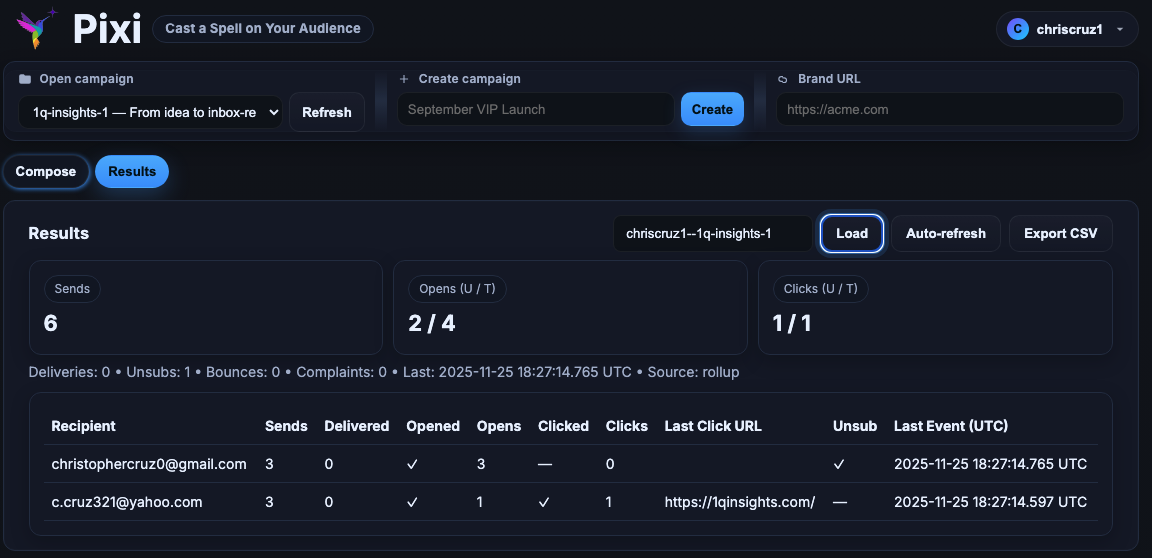Click the Sends total value 6
Screen dimensions: 1152x558
50,323
